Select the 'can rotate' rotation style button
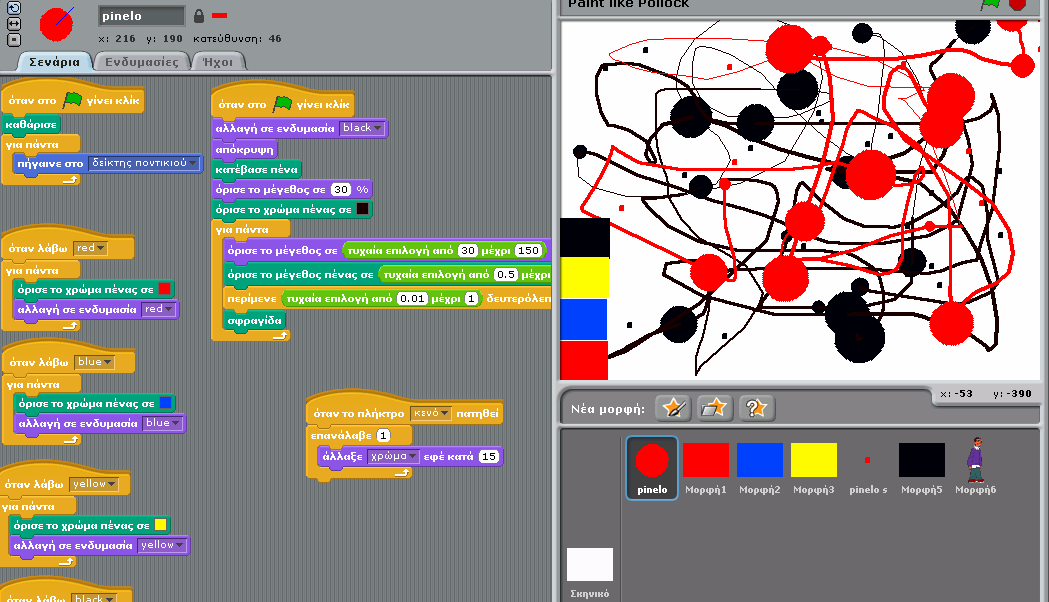The height and width of the screenshot is (602, 1049). click(x=13, y=8)
